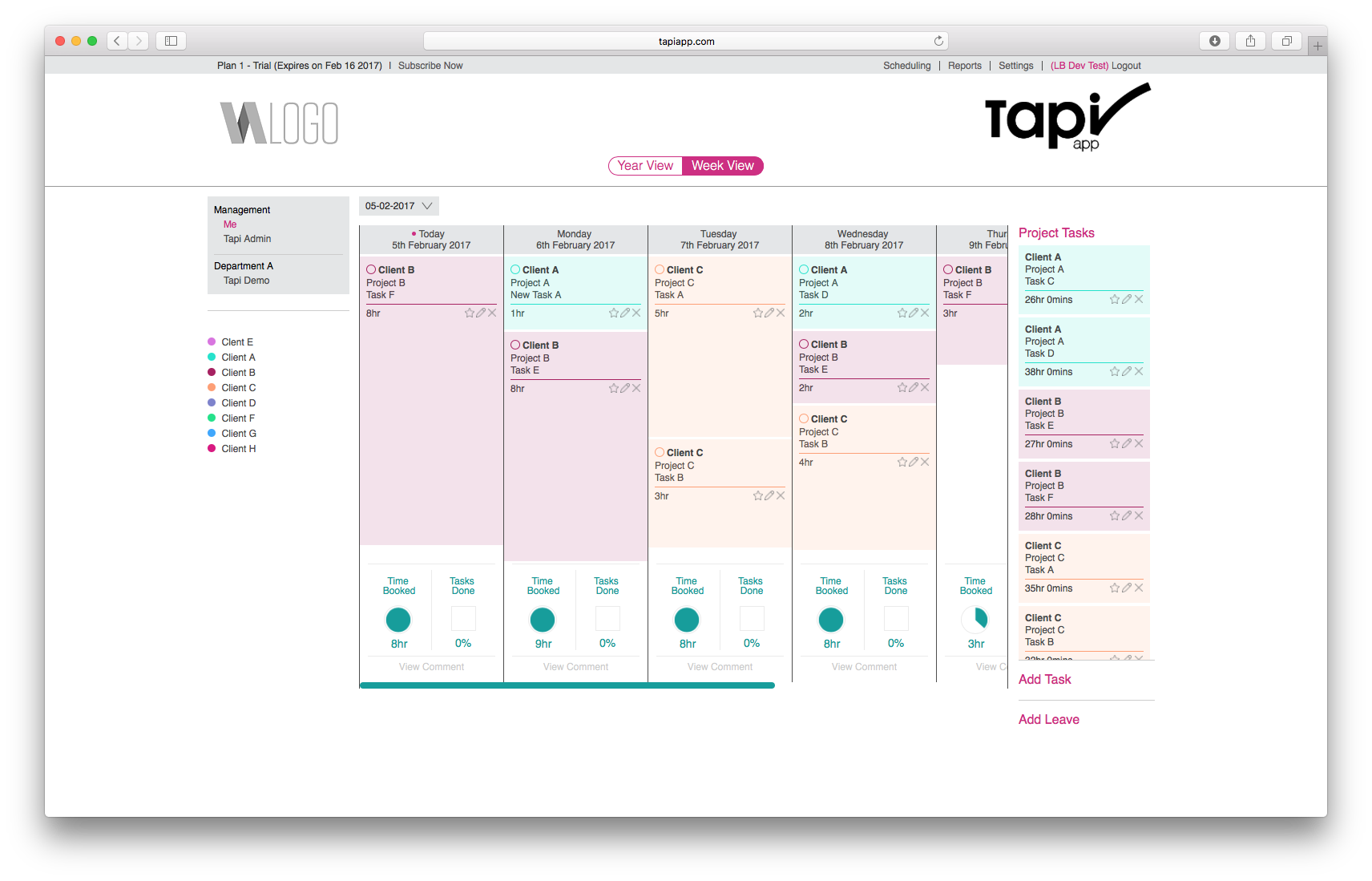The height and width of the screenshot is (881, 1372).
Task: Select Me under Management
Action: (x=230, y=224)
